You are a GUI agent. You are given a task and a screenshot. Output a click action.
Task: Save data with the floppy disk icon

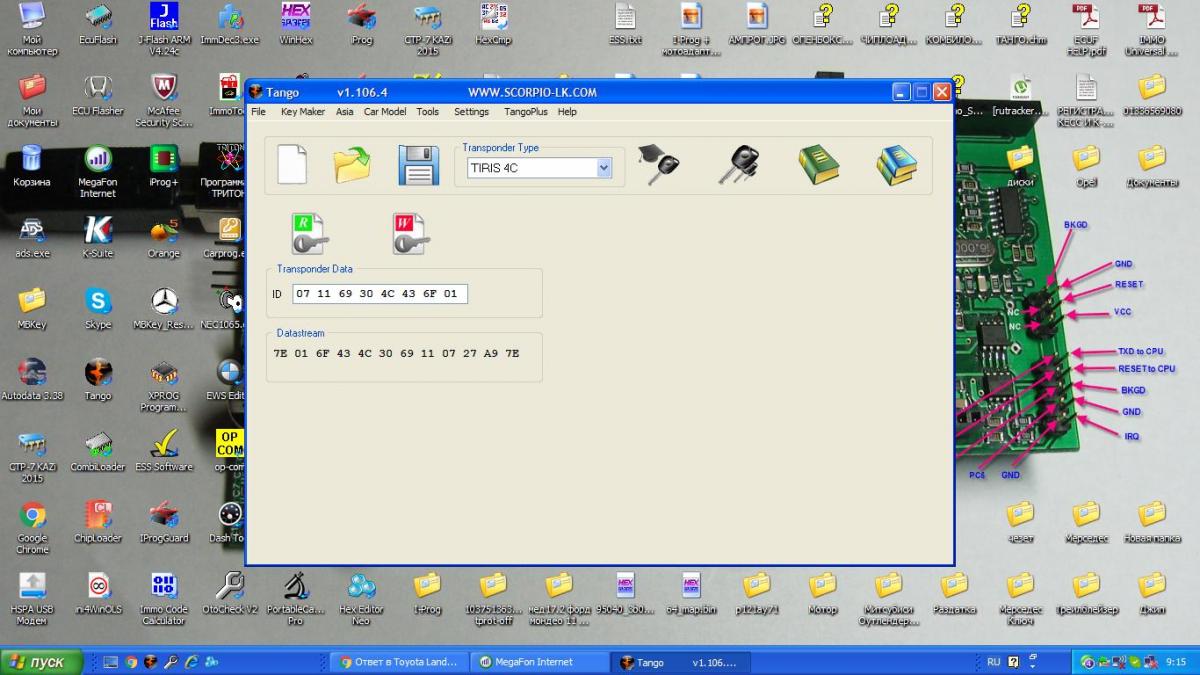click(x=418, y=165)
